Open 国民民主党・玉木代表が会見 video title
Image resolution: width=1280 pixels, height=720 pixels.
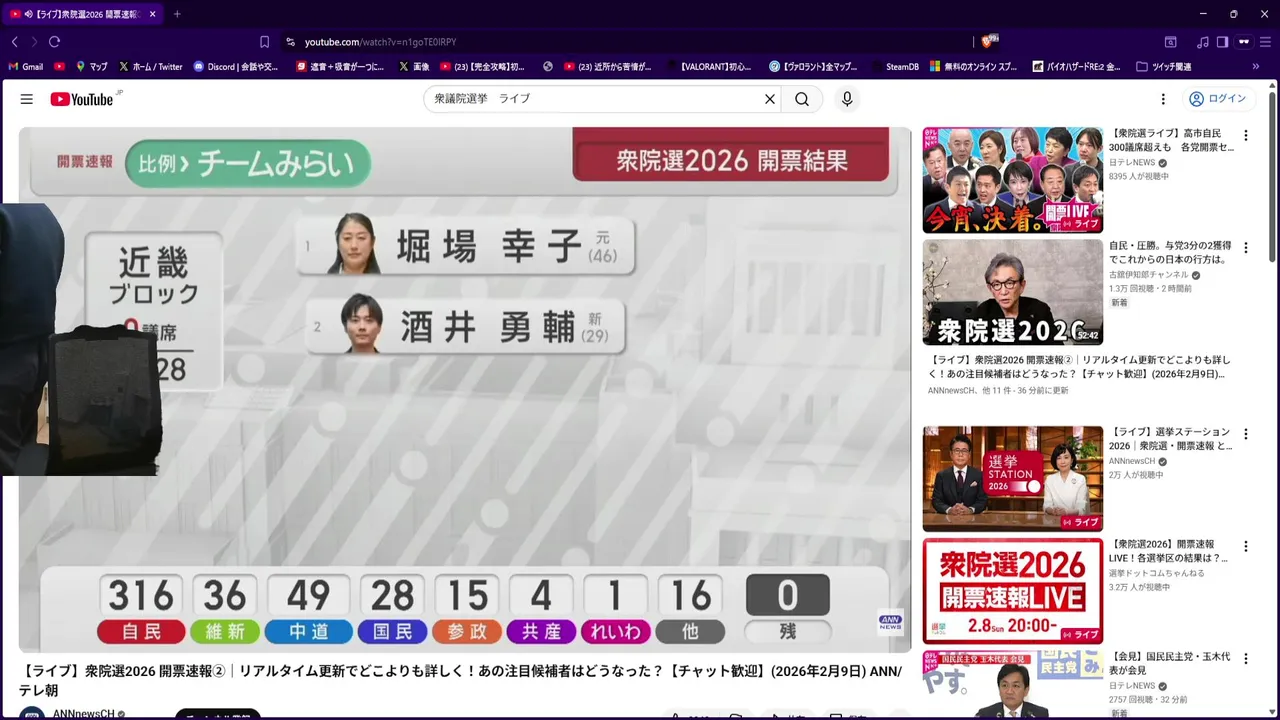coord(1170,664)
